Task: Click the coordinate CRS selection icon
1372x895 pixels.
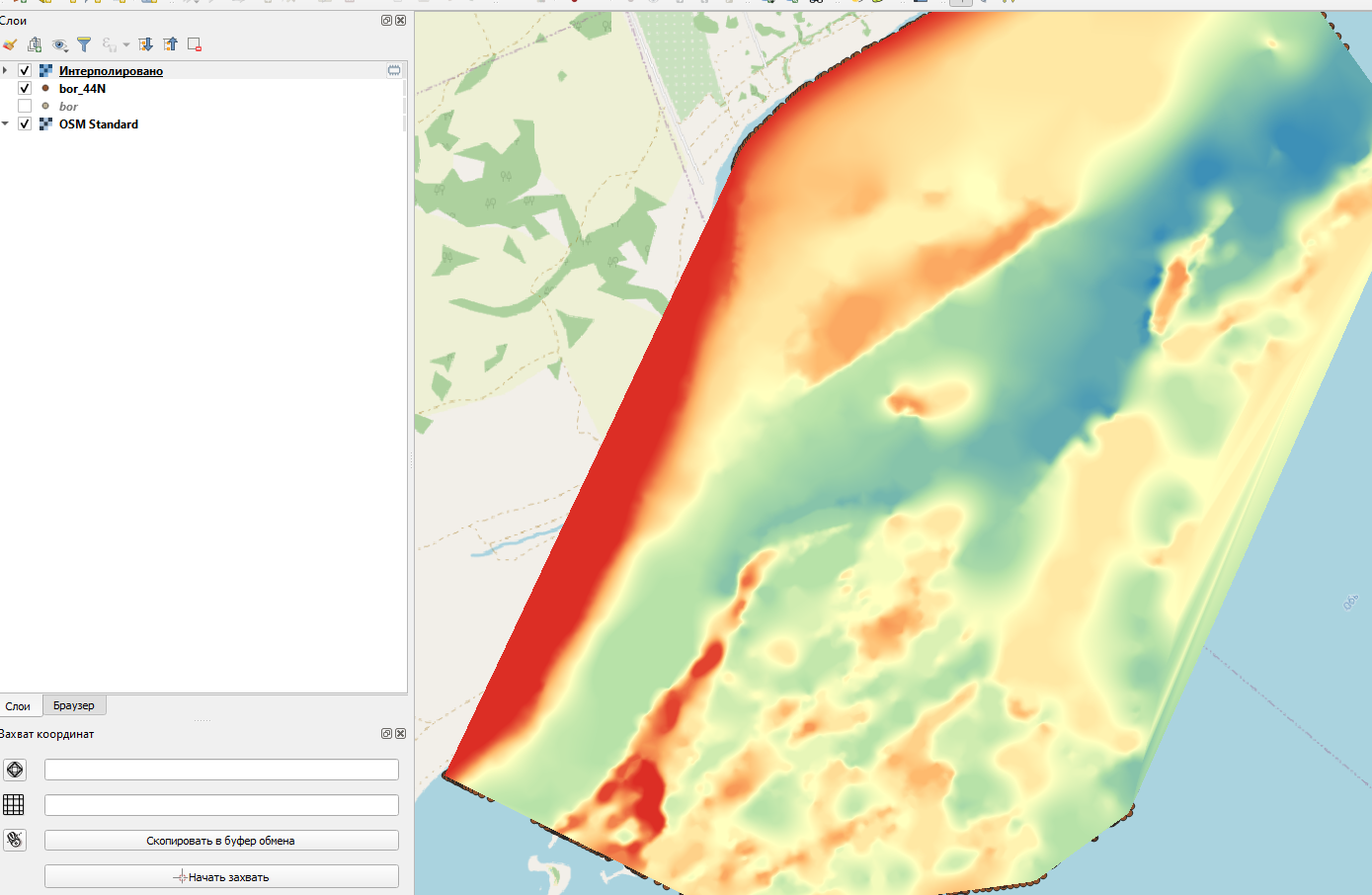Action: pos(15,770)
